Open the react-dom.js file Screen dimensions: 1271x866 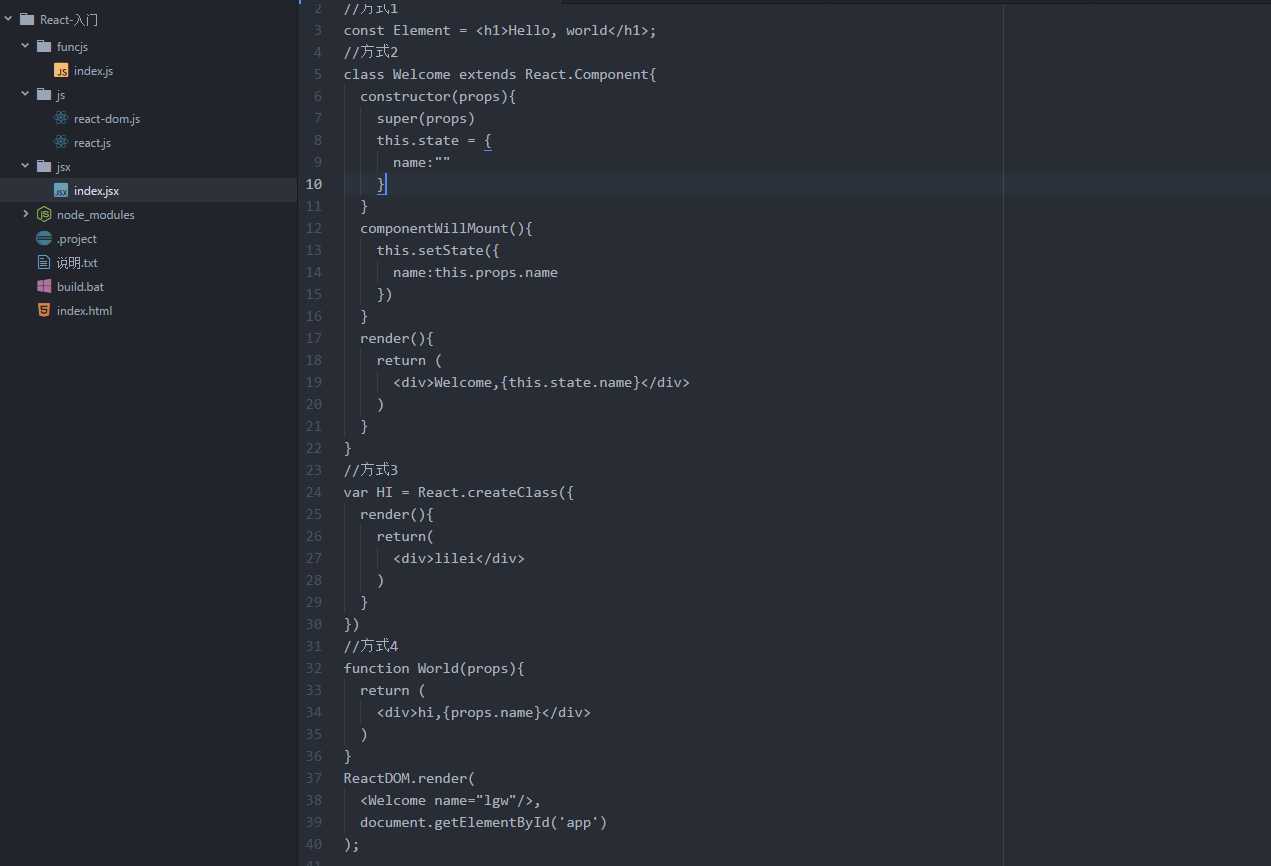point(107,119)
